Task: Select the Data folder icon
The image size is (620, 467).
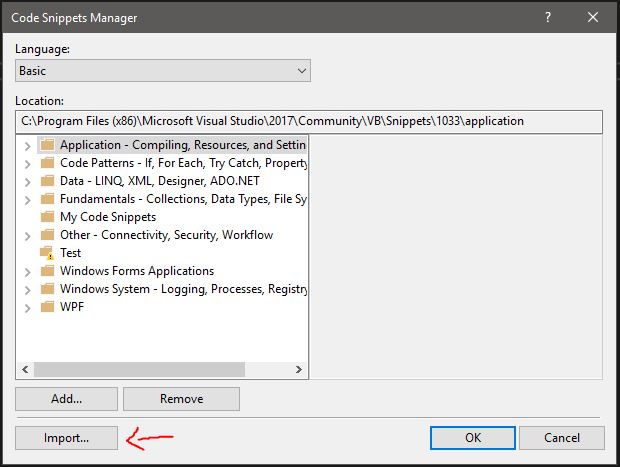Action: point(47,181)
